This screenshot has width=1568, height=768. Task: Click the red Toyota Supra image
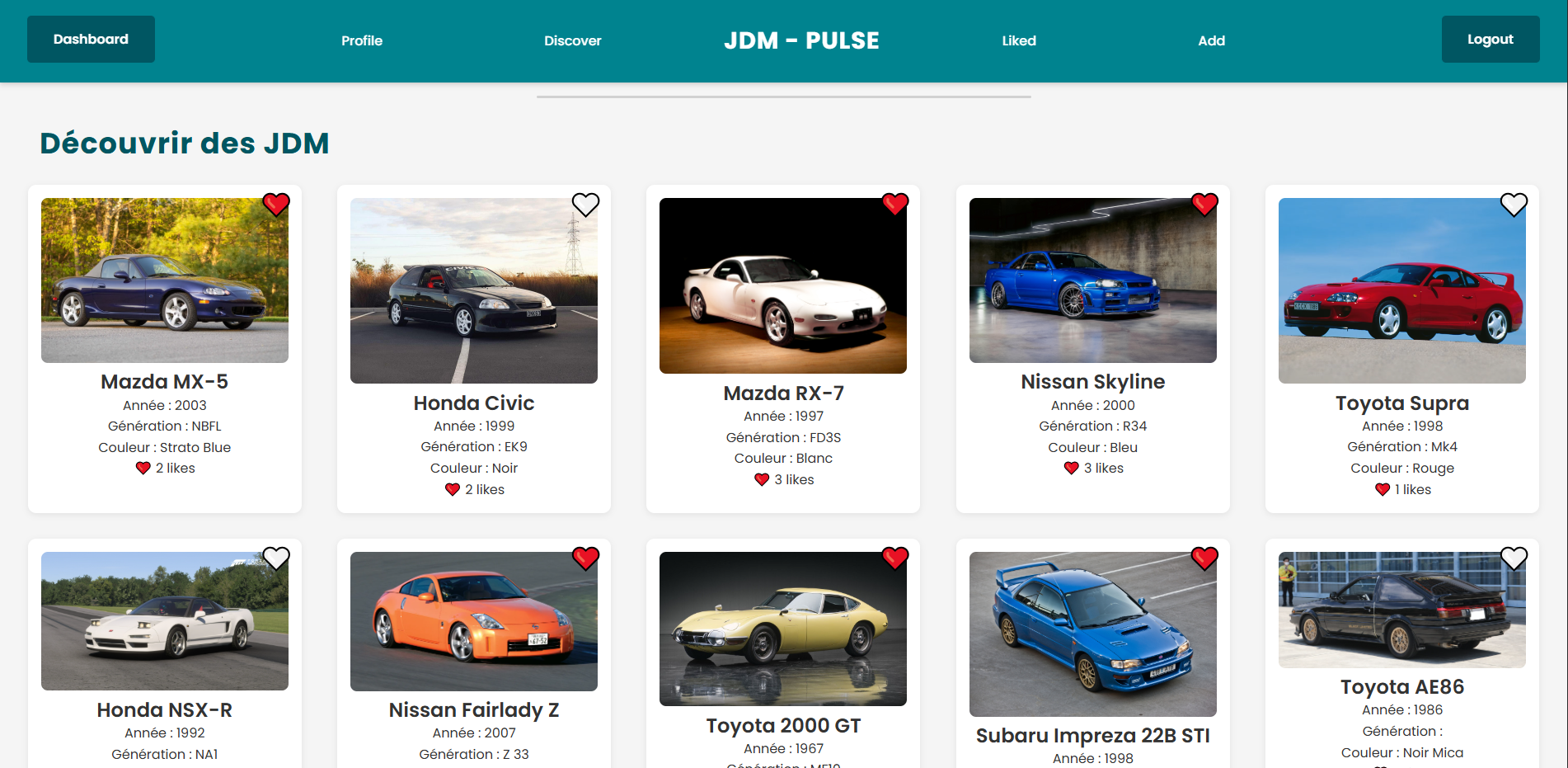(1401, 290)
